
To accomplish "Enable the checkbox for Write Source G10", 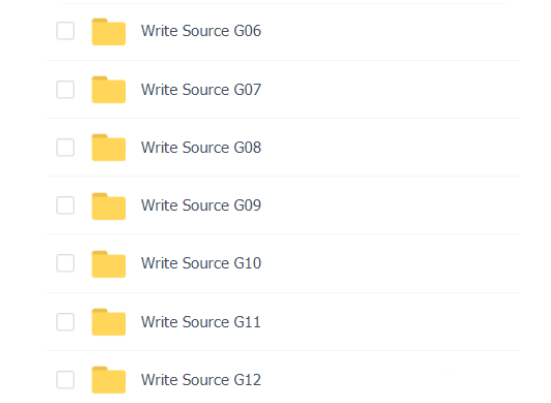I will point(65,263).
